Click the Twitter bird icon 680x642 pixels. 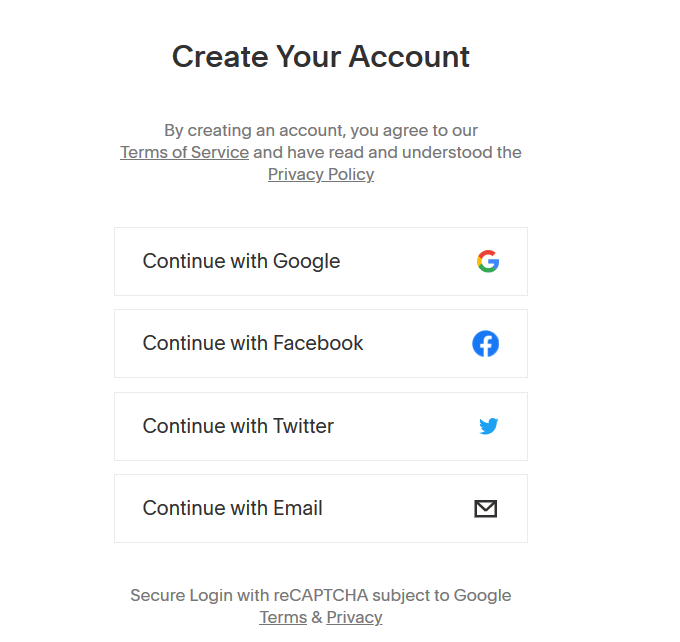pyautogui.click(x=488, y=427)
